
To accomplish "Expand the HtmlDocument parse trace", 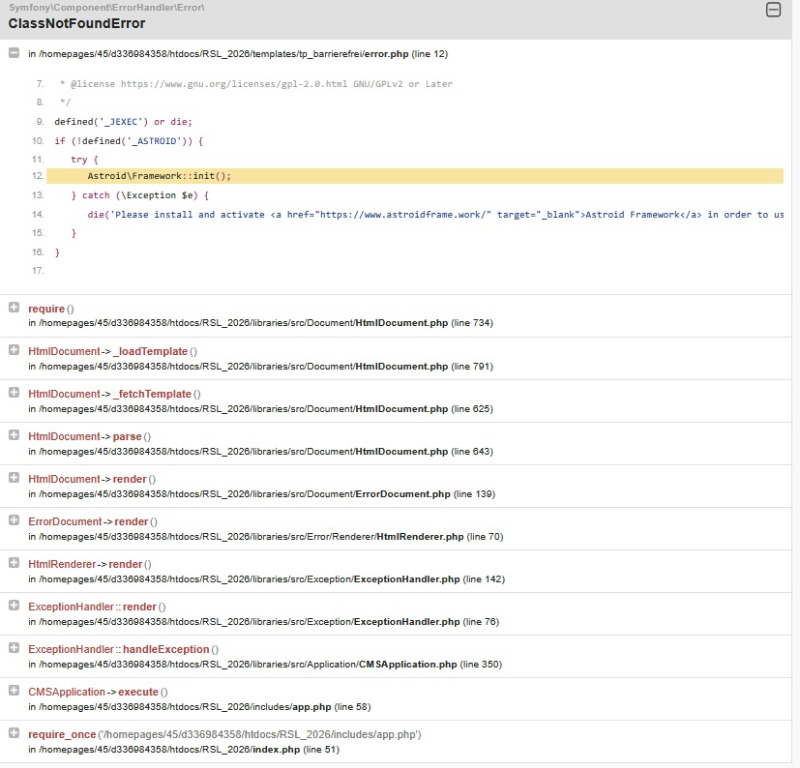I will (14, 435).
